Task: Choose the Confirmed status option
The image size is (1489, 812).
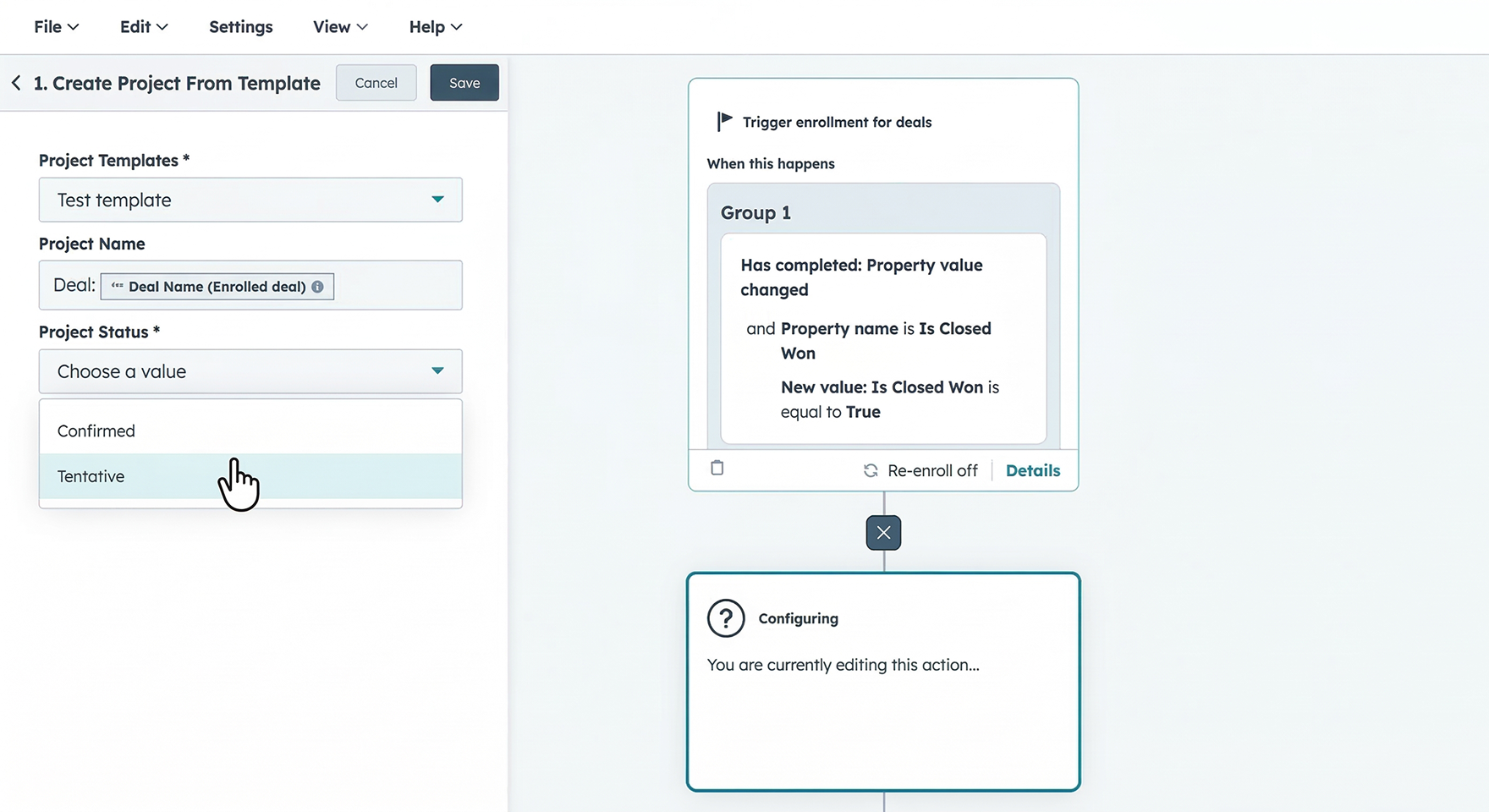Action: coord(96,431)
